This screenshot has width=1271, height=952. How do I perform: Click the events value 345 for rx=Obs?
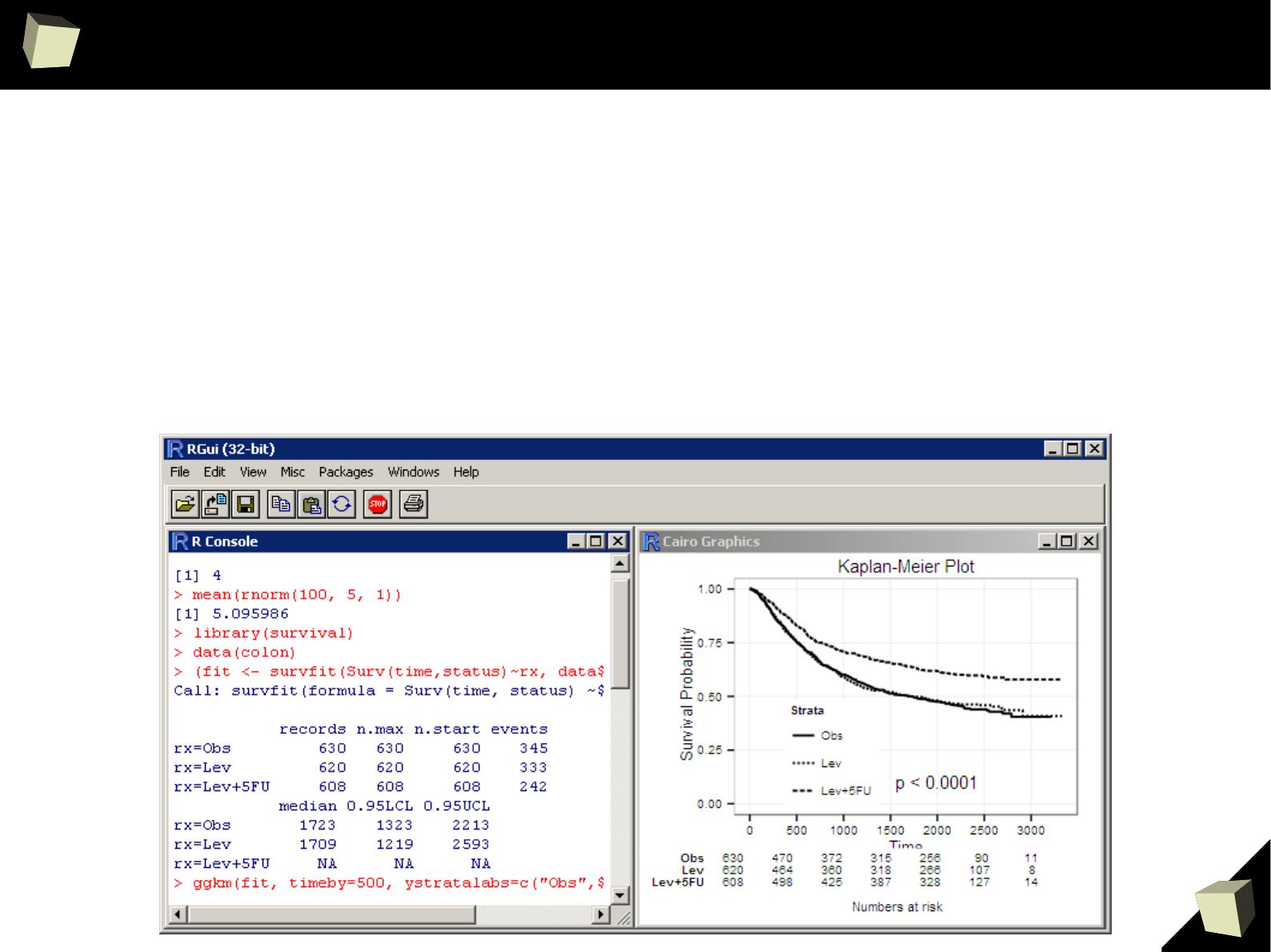533,748
